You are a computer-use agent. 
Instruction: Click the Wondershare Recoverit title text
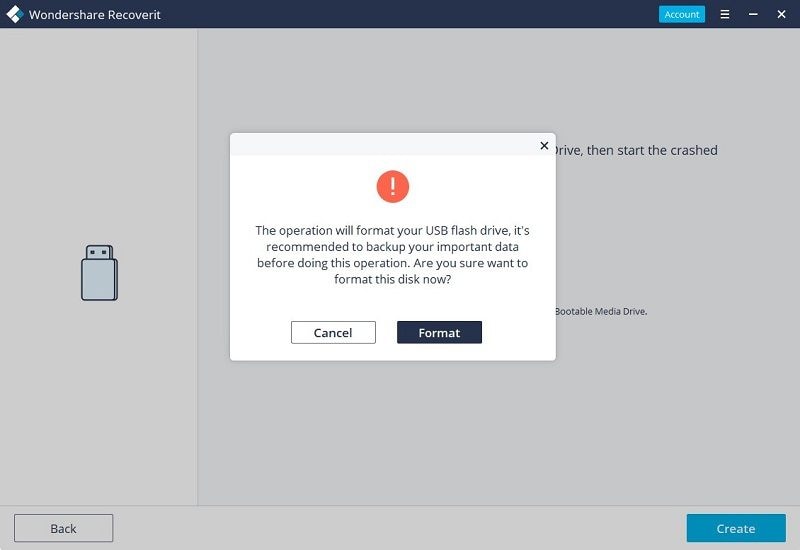click(94, 15)
